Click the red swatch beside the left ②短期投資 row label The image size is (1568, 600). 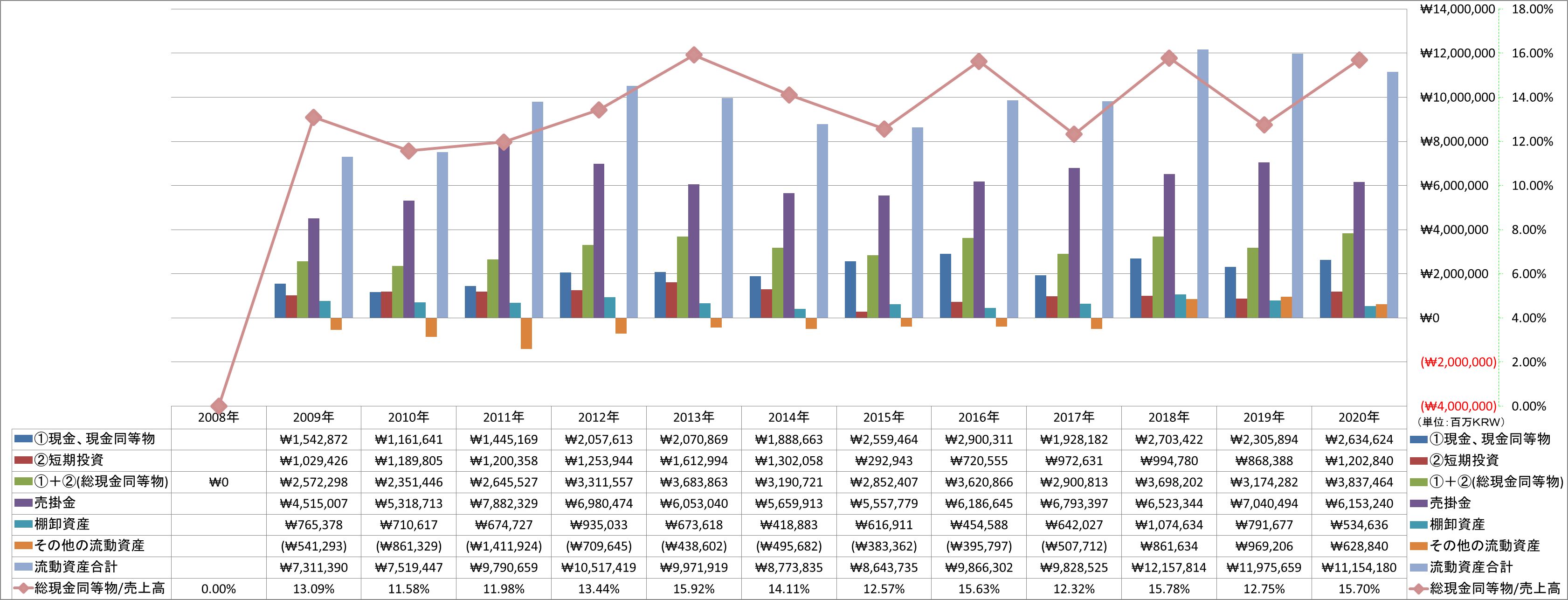(x=23, y=460)
